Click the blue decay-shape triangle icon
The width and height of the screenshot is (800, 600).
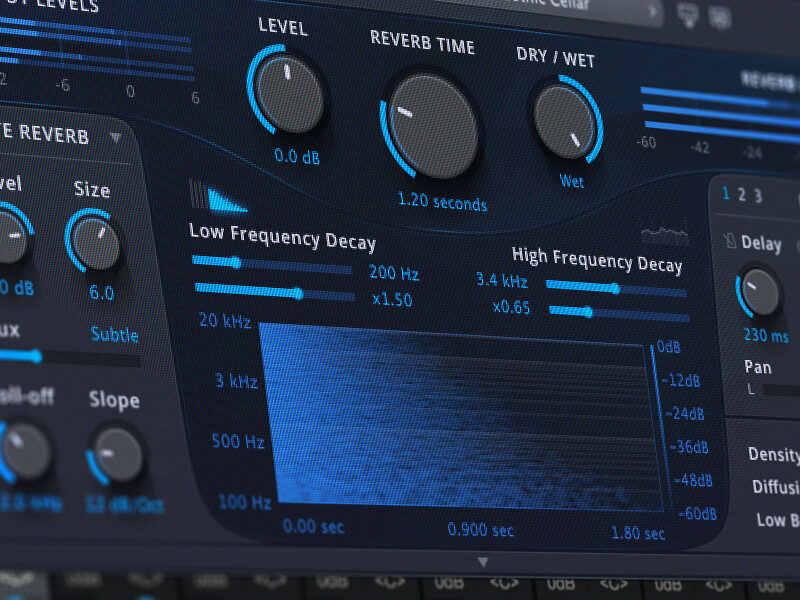(x=226, y=201)
